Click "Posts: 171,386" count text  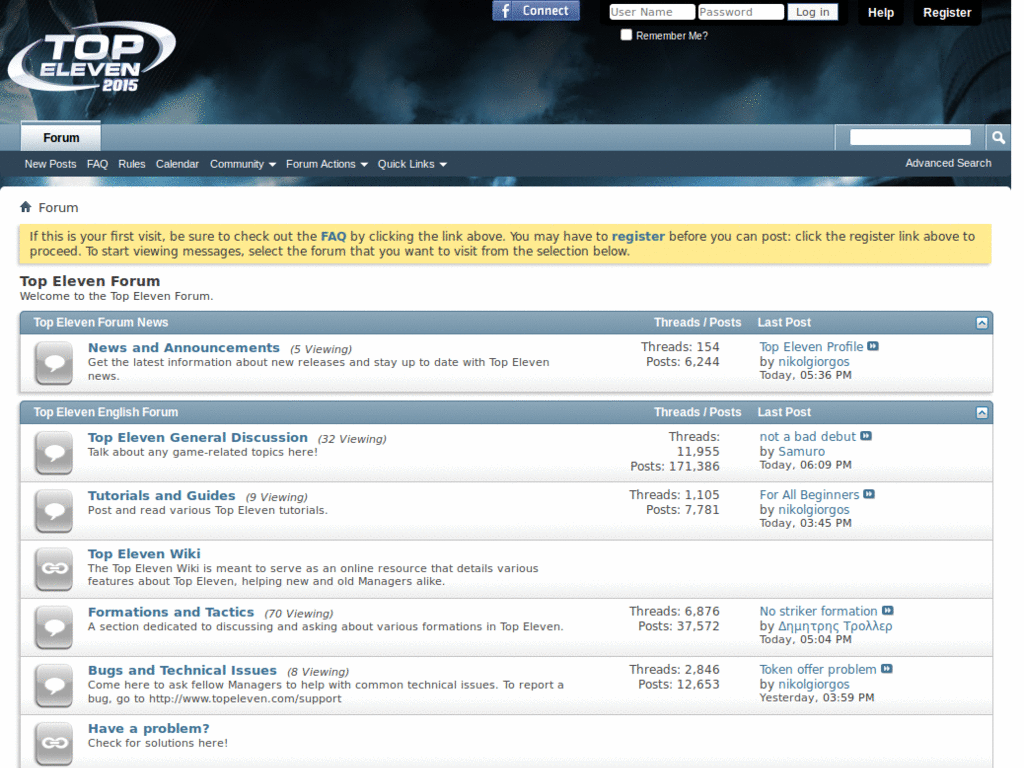point(675,466)
